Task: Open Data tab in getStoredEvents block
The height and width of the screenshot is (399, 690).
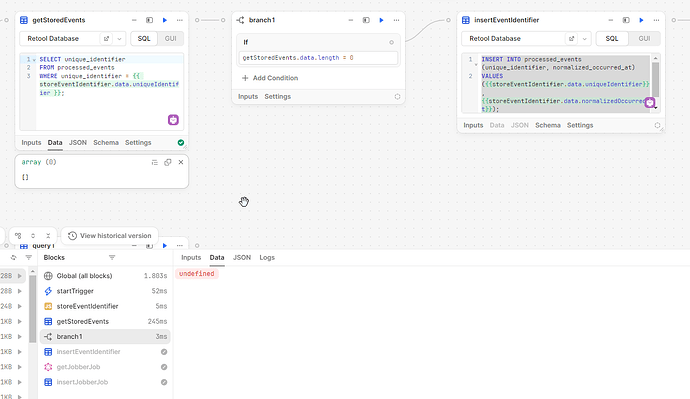Action: pyautogui.click(x=55, y=143)
